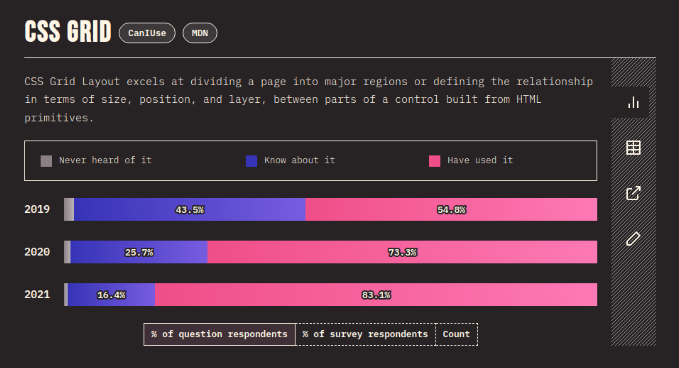
Task: Switch chart units to Count
Action: [x=456, y=334]
